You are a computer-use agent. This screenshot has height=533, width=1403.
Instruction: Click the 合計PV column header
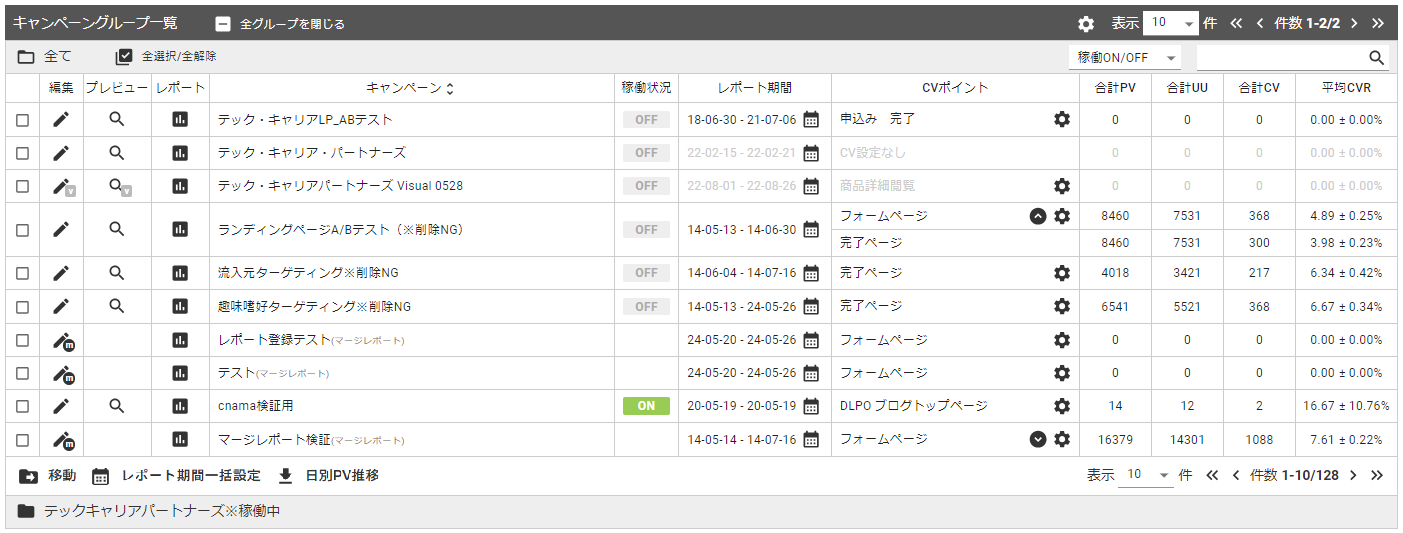click(1115, 88)
